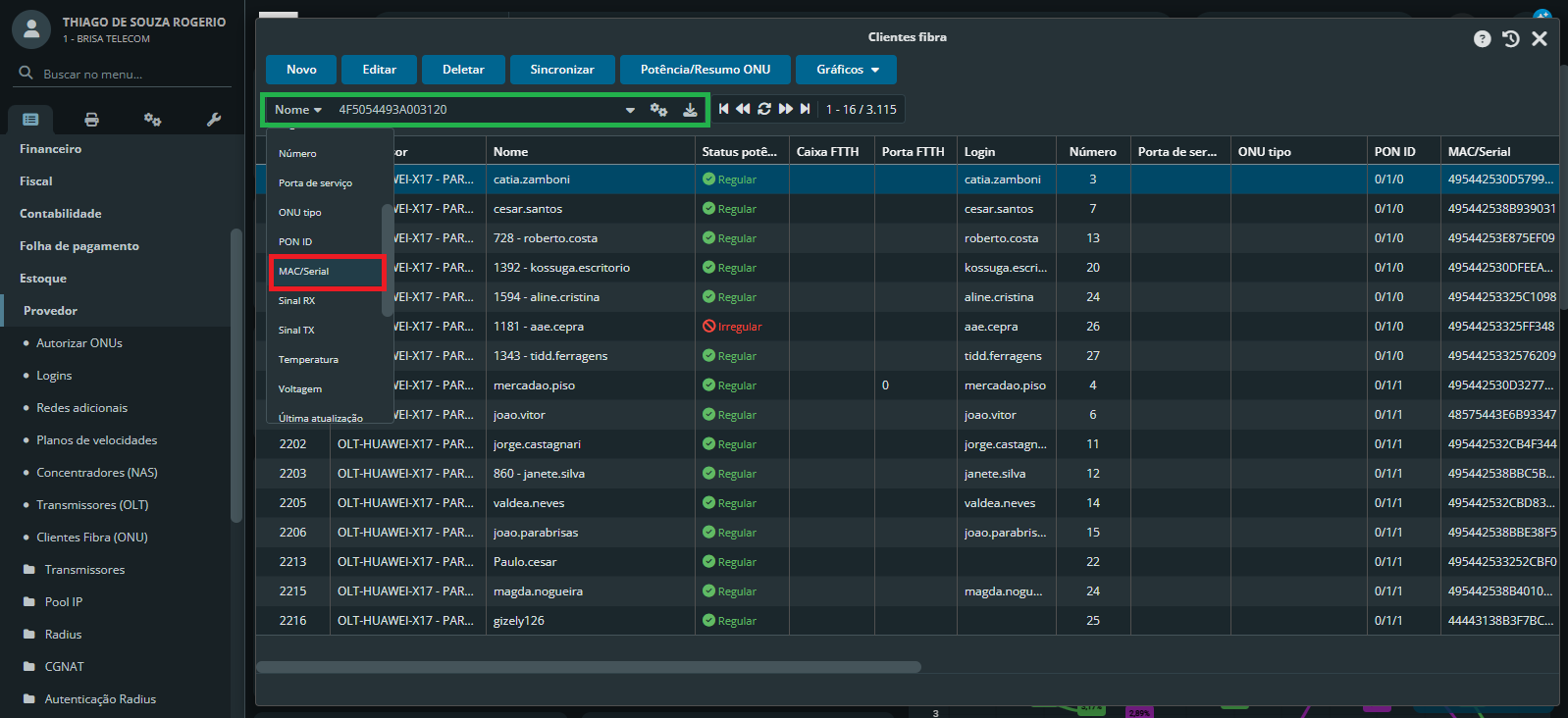Click the help question mark icon

(1482, 38)
